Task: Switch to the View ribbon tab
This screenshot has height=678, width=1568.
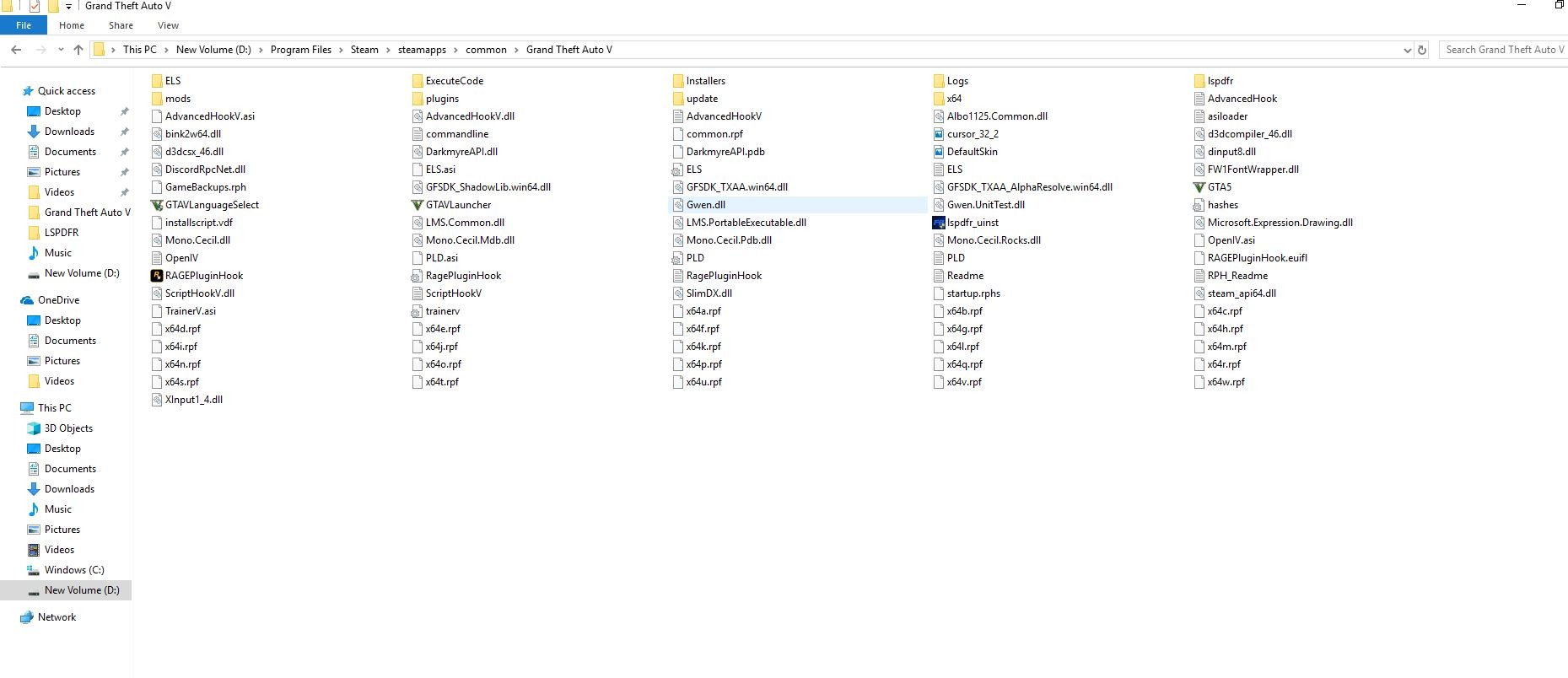Action: [x=169, y=25]
